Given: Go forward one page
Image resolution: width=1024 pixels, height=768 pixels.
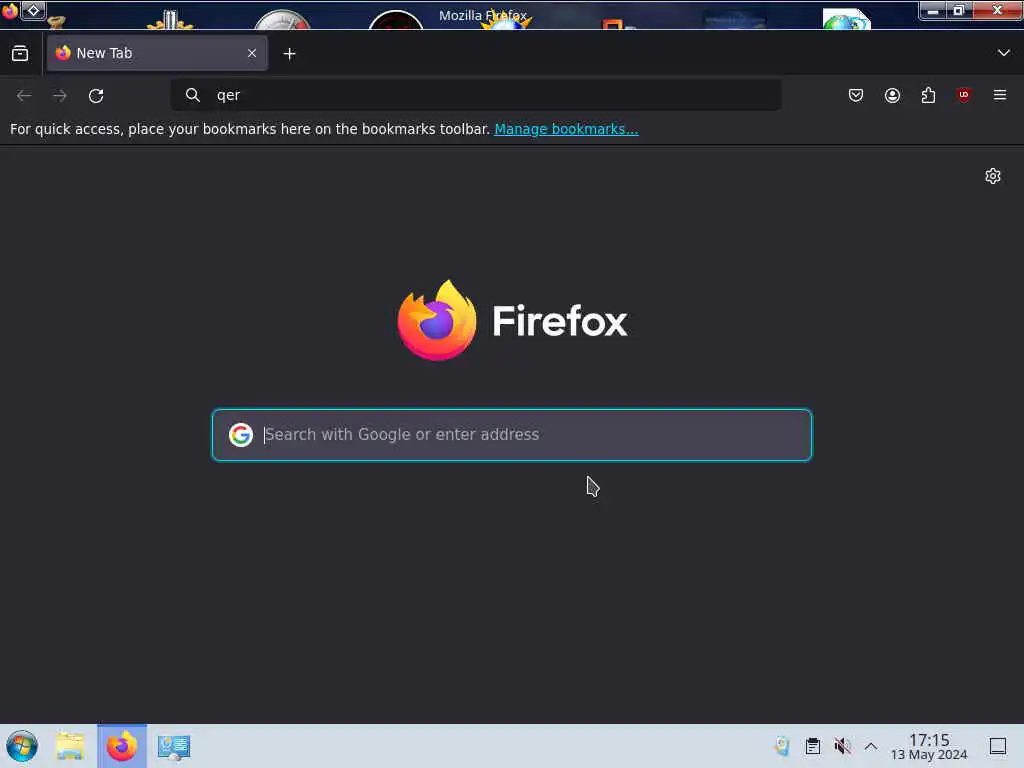Looking at the screenshot, I should point(60,95).
